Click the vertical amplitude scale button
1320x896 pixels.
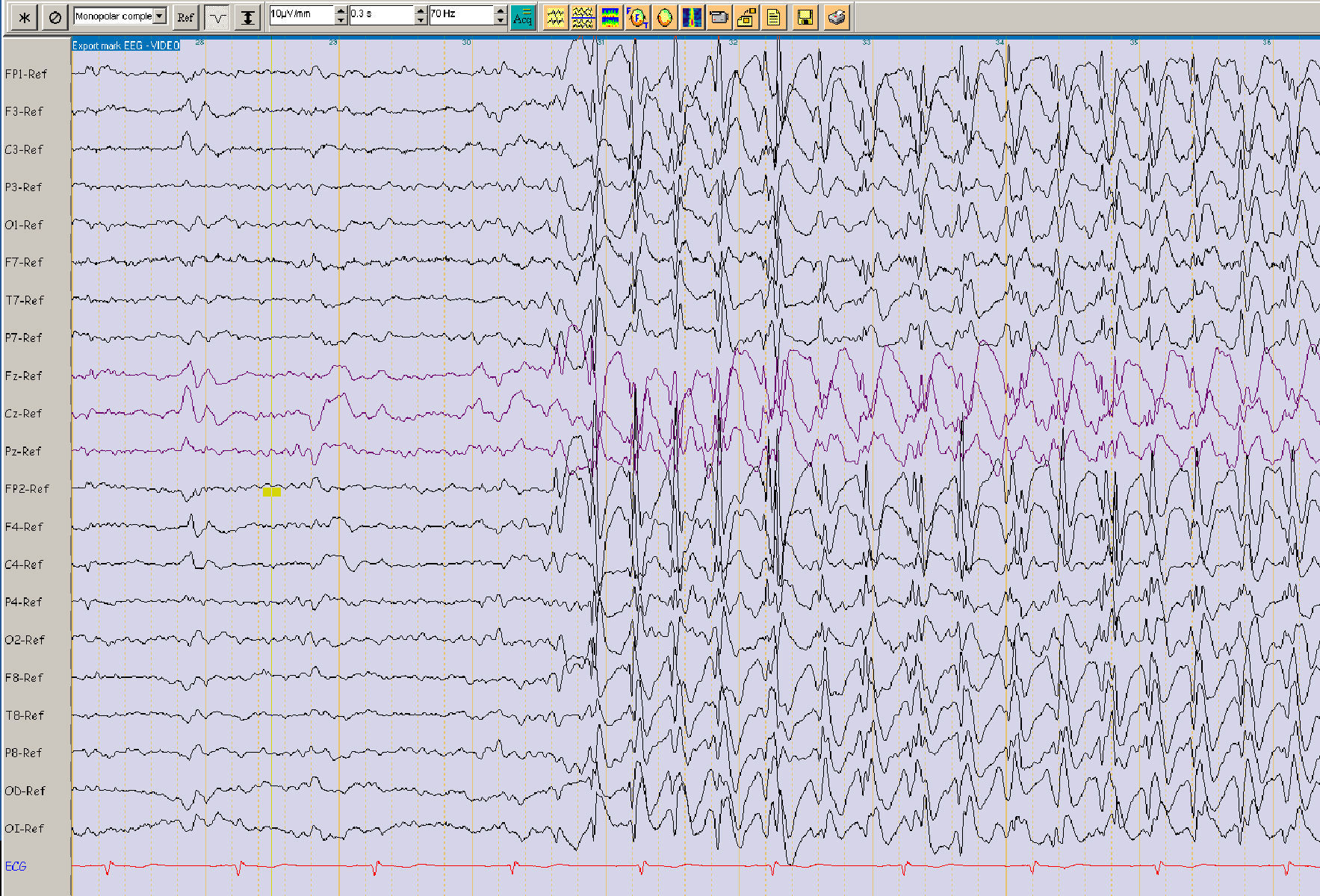point(247,17)
